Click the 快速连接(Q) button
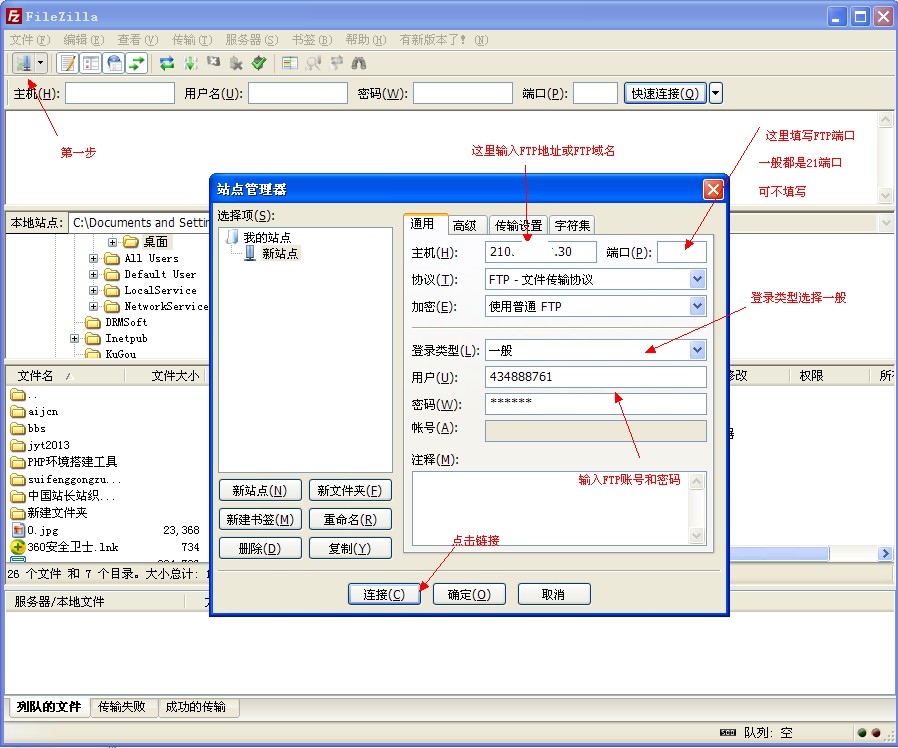This screenshot has height=748, width=898. tap(664, 93)
